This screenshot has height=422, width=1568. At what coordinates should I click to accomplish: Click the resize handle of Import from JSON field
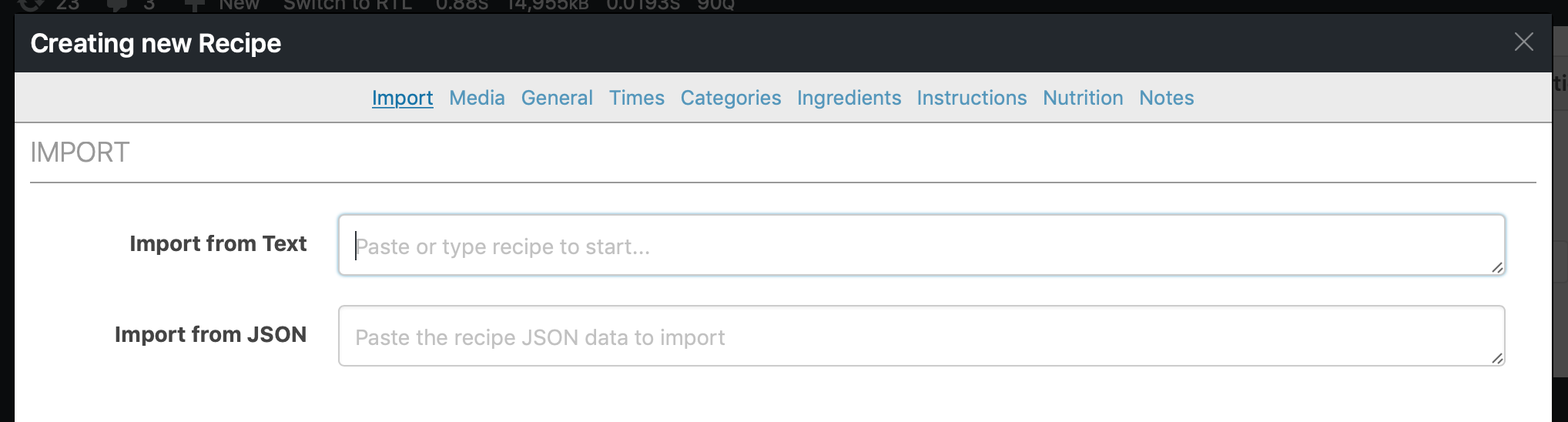(x=1496, y=358)
